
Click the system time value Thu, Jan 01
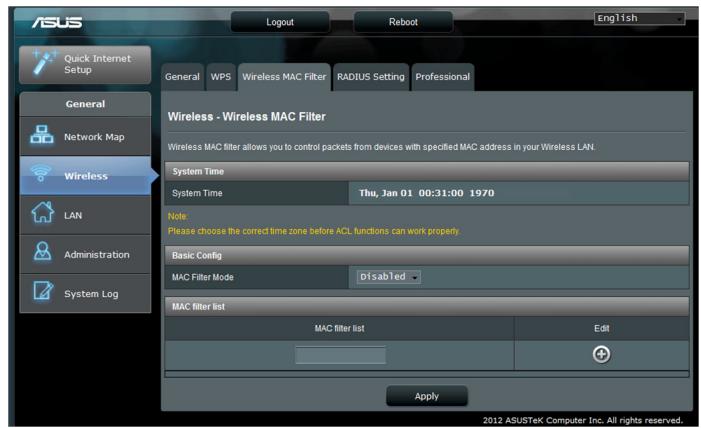pos(427,193)
